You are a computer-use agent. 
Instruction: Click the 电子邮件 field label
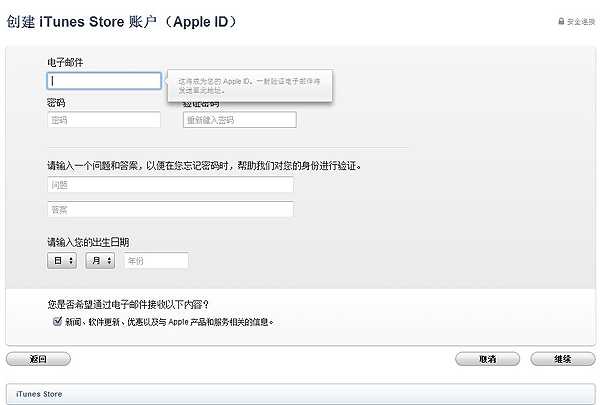[65, 62]
